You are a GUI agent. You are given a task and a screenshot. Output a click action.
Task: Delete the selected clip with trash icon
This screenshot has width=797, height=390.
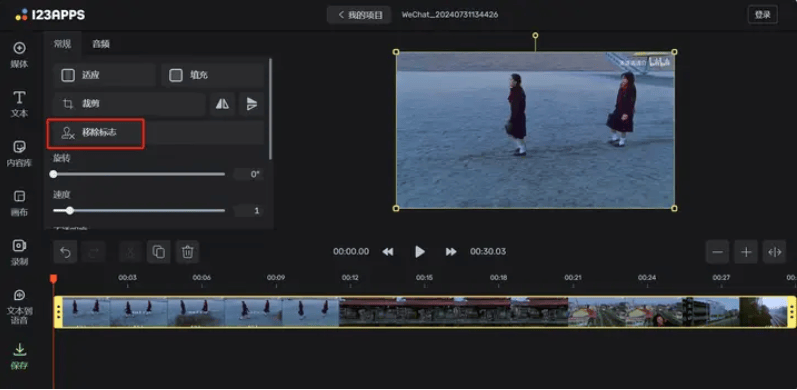tap(188, 252)
